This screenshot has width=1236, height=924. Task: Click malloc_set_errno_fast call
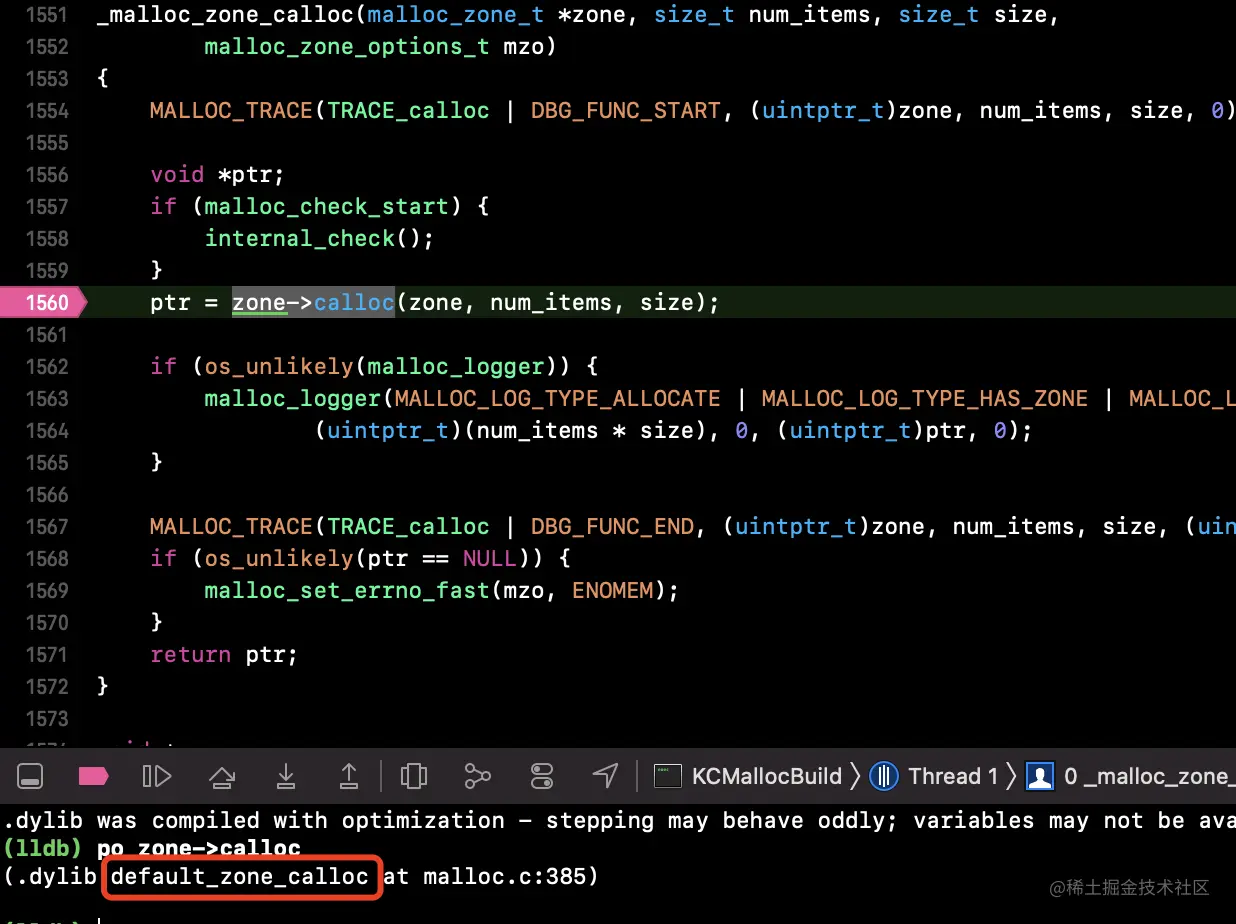tap(347, 590)
